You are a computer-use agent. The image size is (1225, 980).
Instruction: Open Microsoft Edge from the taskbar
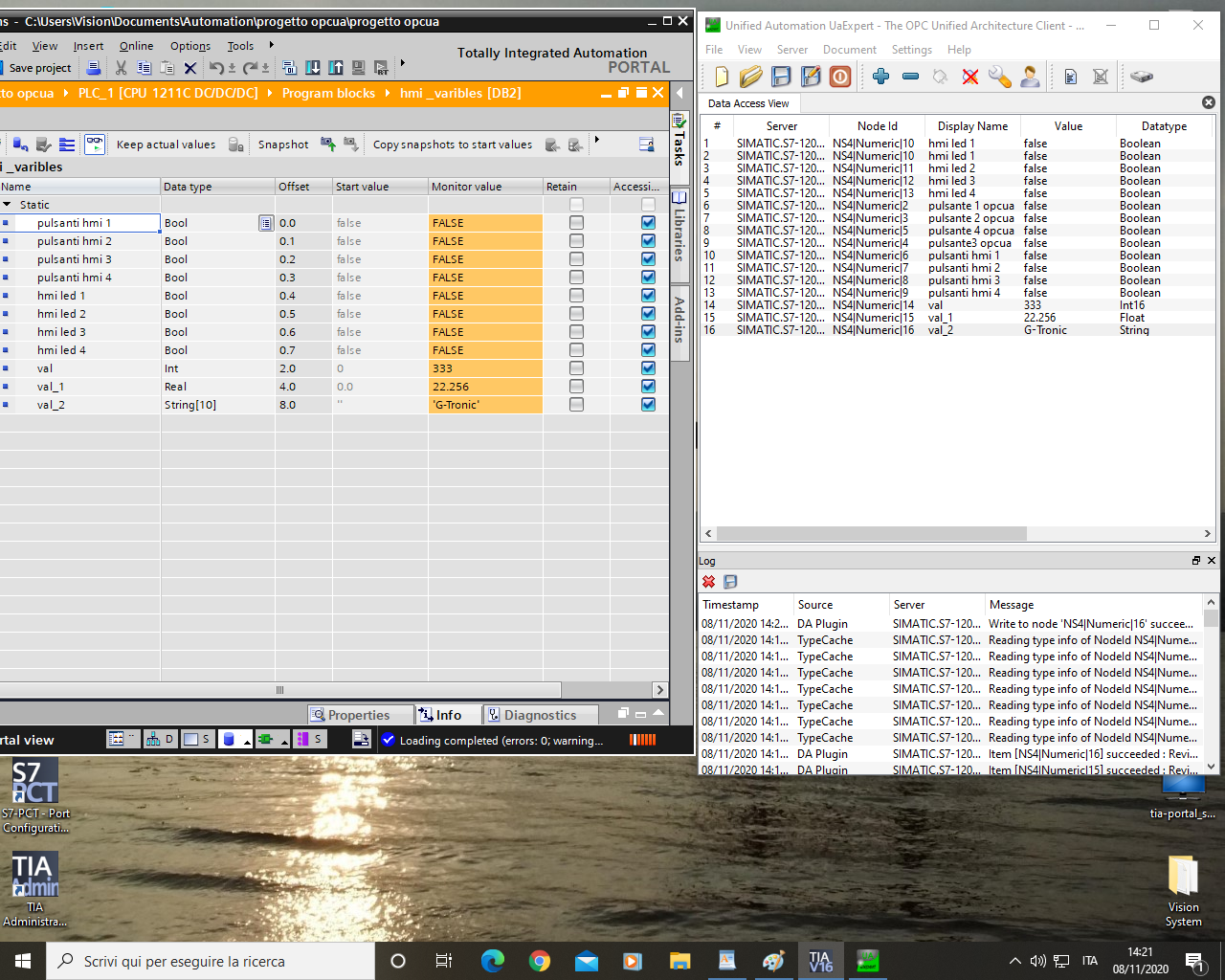point(493,961)
